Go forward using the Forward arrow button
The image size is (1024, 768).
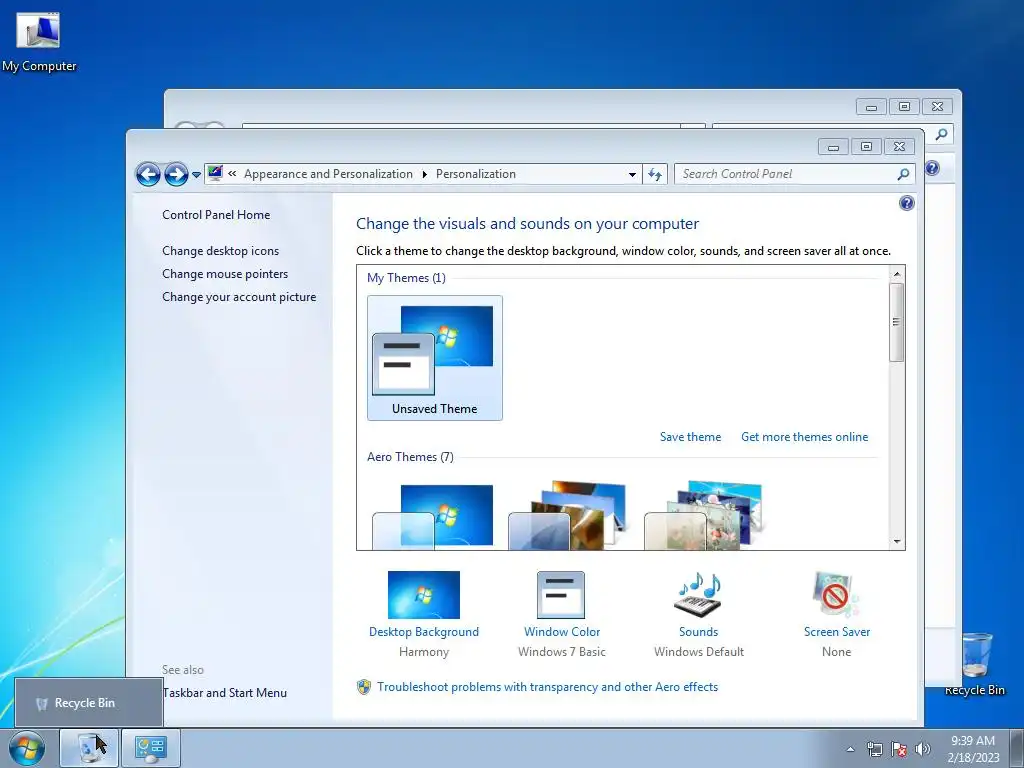176,174
